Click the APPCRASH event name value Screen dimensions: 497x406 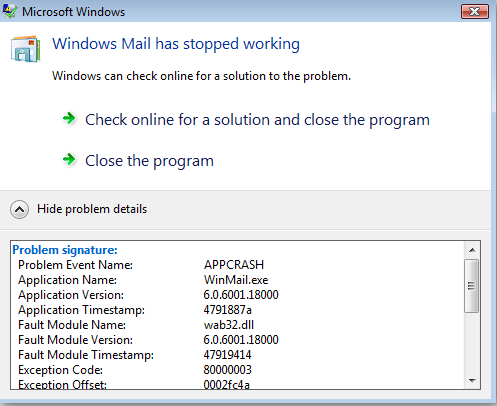234,265
